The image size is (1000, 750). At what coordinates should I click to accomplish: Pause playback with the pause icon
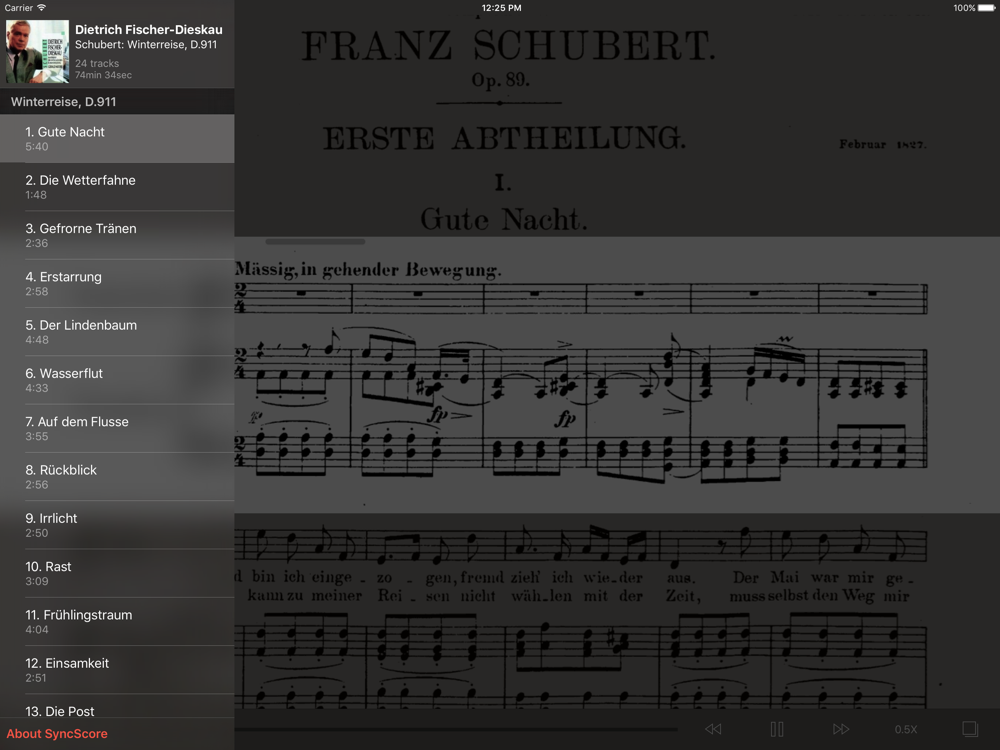(x=777, y=729)
